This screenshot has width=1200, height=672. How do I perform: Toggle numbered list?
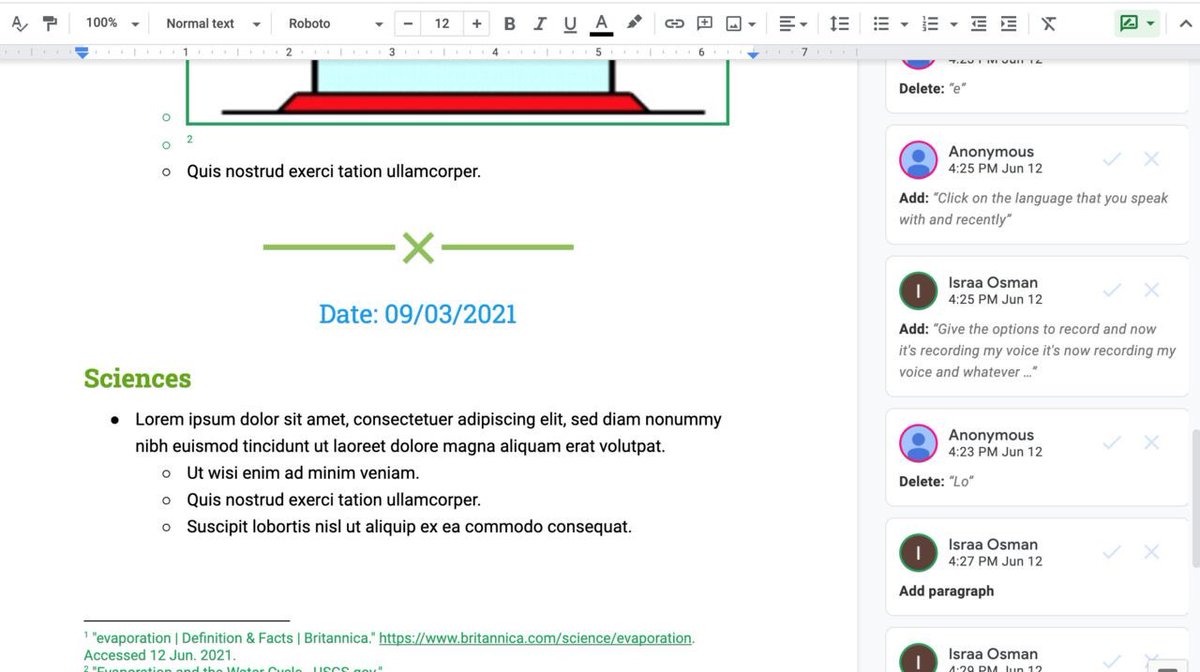tap(930, 23)
